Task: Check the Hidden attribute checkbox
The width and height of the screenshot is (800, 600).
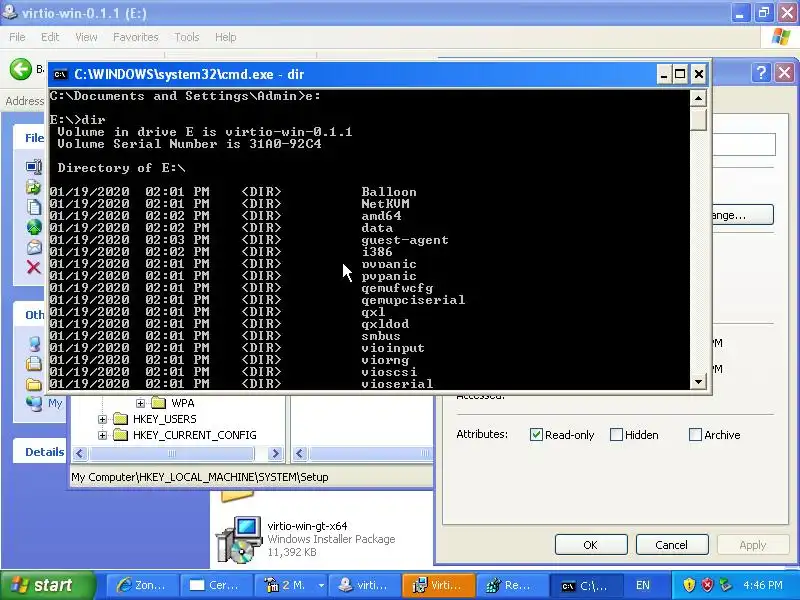Action: [616, 435]
